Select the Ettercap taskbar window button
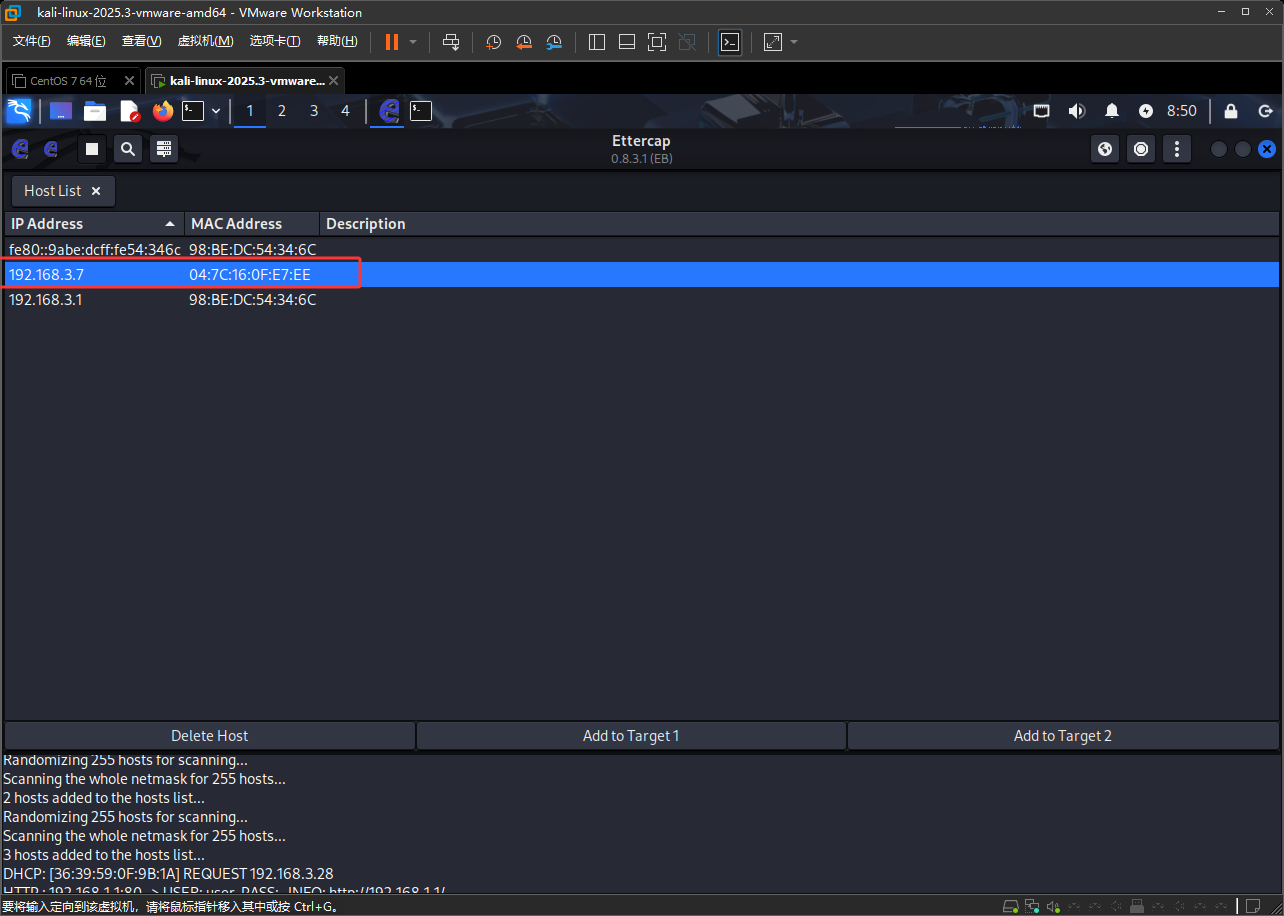The image size is (1284, 916). click(389, 111)
